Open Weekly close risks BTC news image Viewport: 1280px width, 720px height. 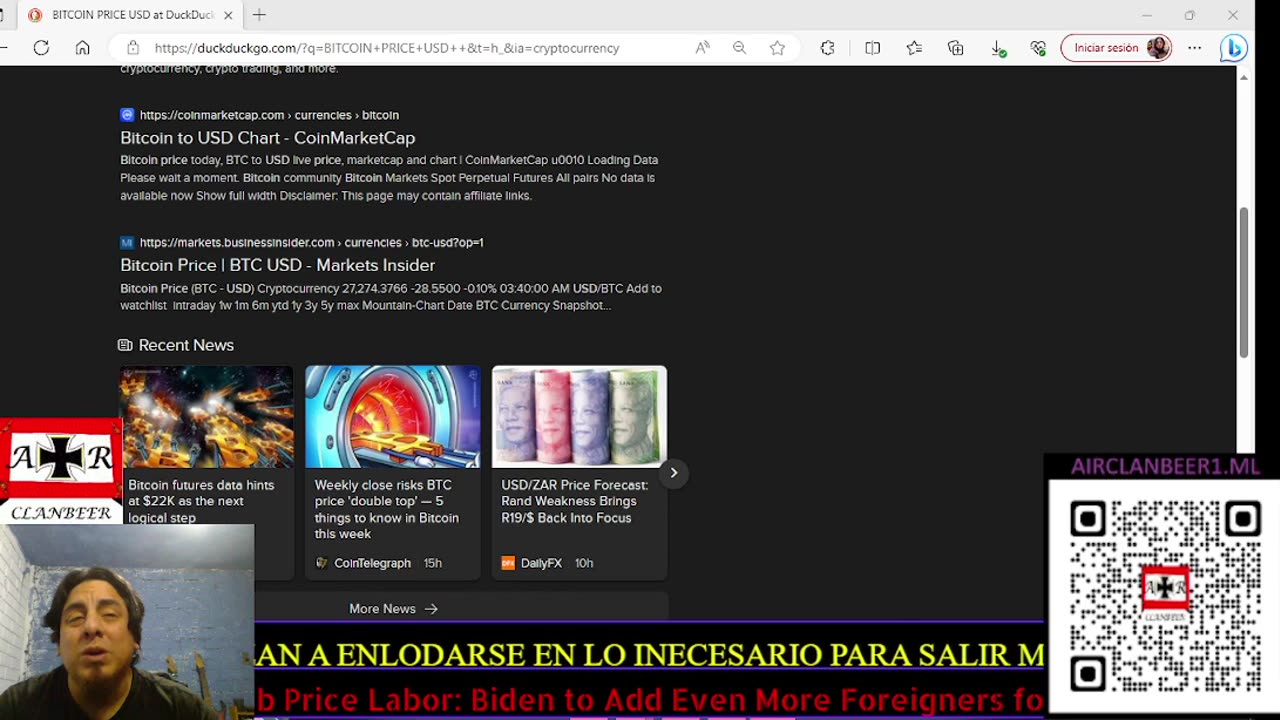click(x=393, y=417)
